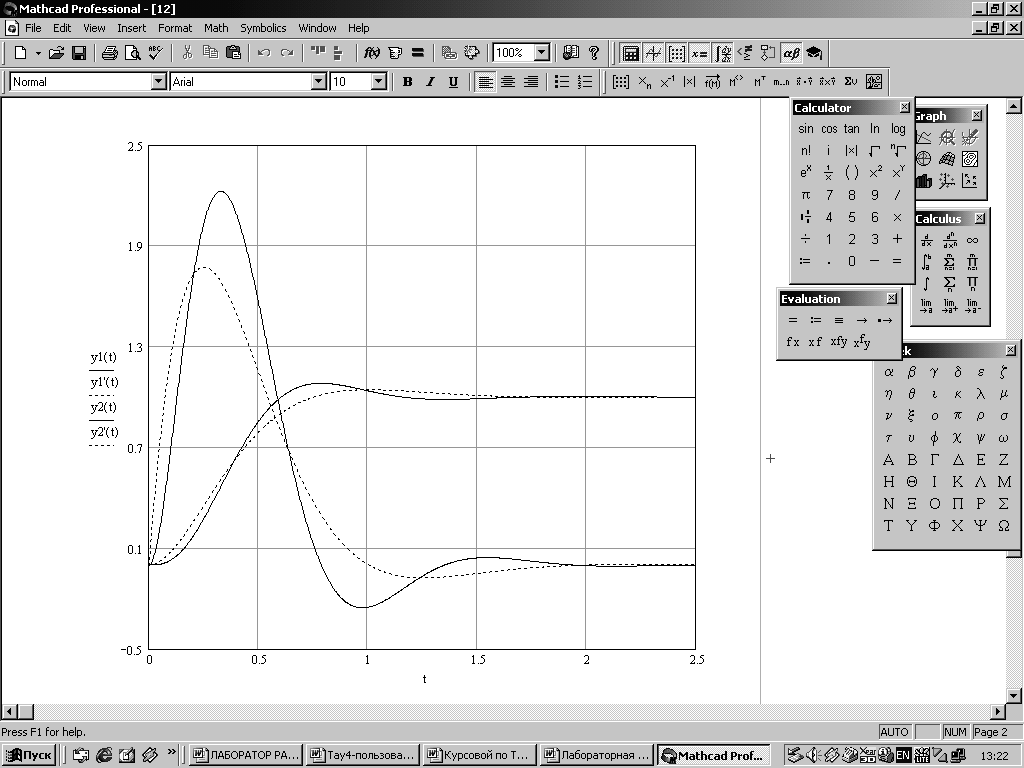
Task: Click the Windows Пуск start button
Action: [x=29, y=756]
